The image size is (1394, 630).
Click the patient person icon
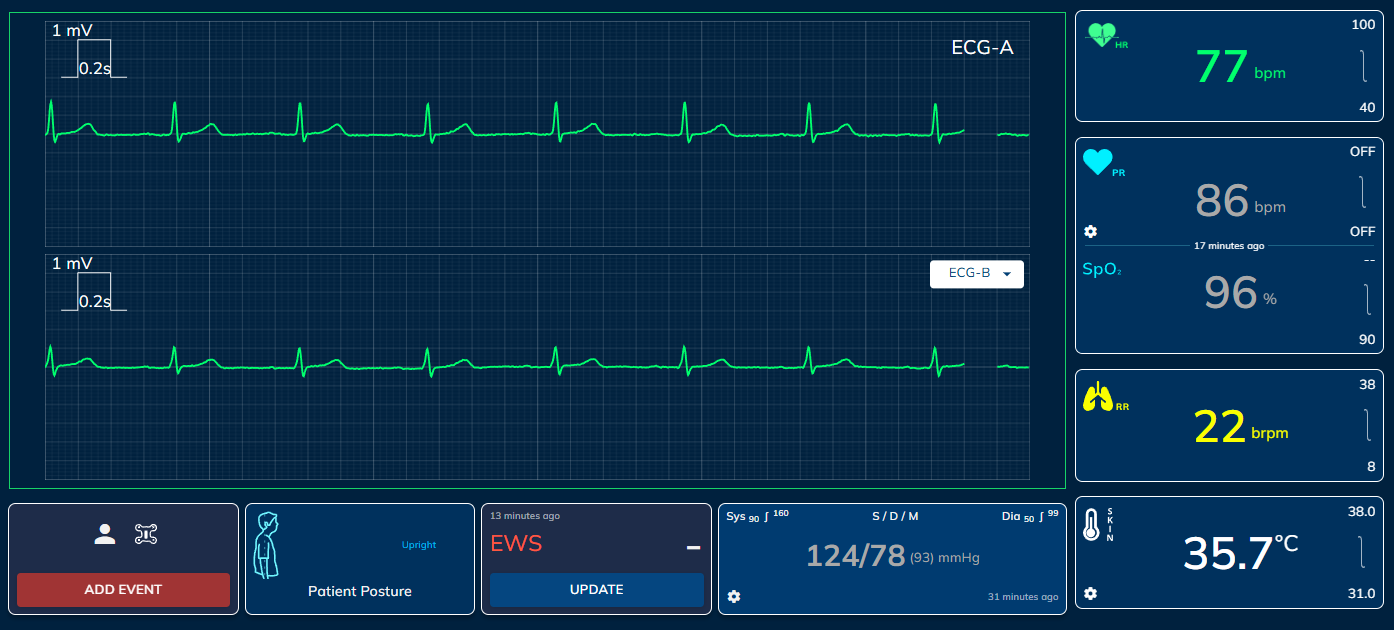105,534
